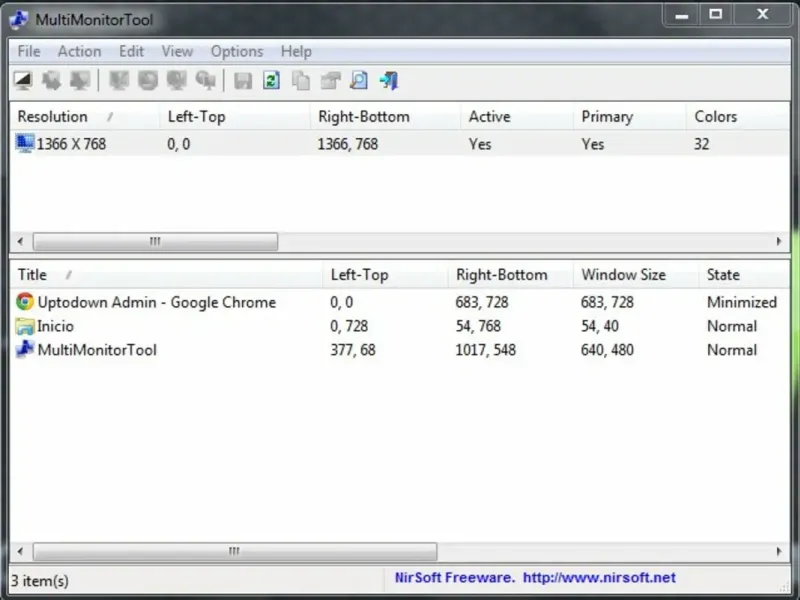Open the http://www.nirsoft.net link
Screen dimensions: 800x600
pos(599,578)
